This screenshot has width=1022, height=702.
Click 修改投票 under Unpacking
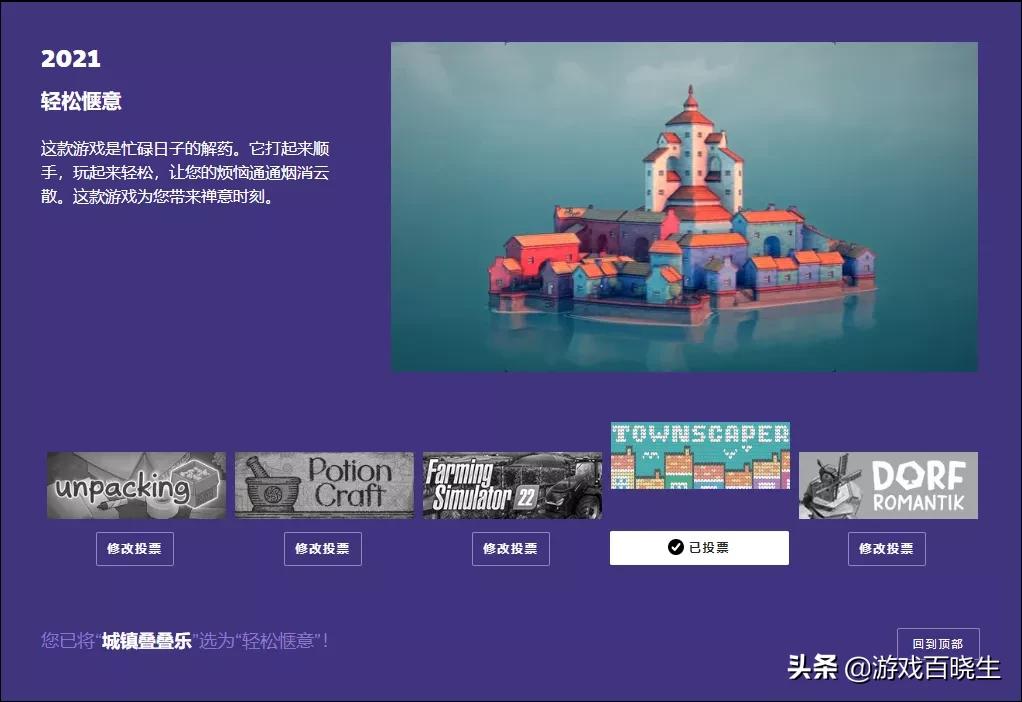pyautogui.click(x=135, y=548)
